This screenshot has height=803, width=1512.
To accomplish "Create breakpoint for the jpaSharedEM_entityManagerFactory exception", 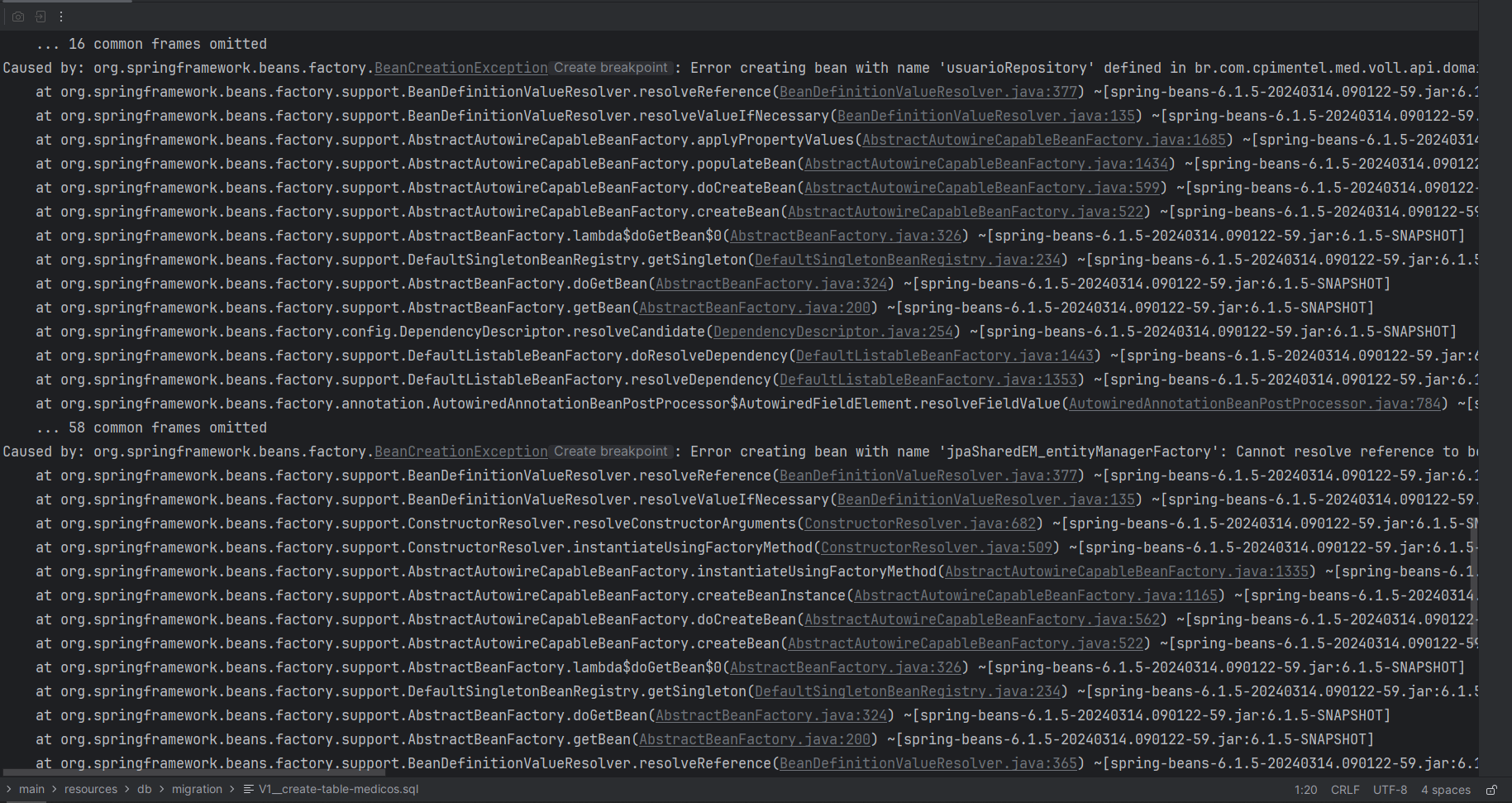I will click(611, 452).
